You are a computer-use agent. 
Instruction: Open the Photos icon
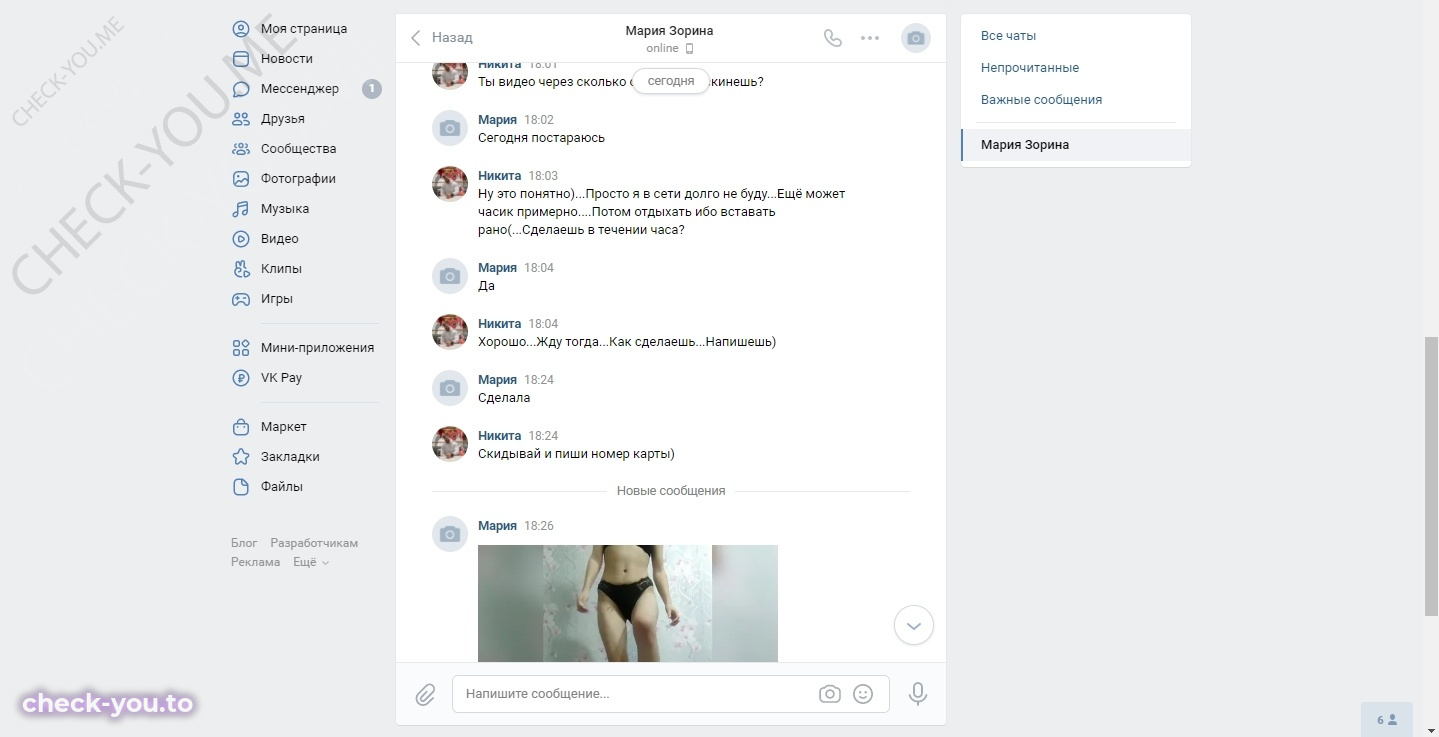(241, 179)
